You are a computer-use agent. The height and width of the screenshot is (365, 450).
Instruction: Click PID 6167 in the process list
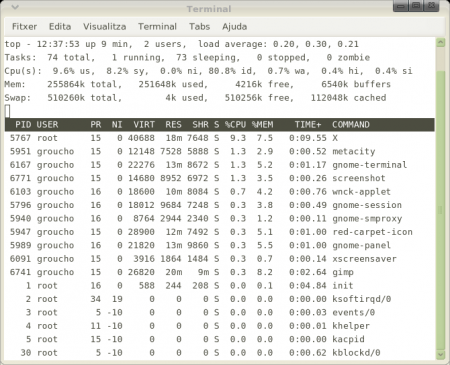click(20, 165)
